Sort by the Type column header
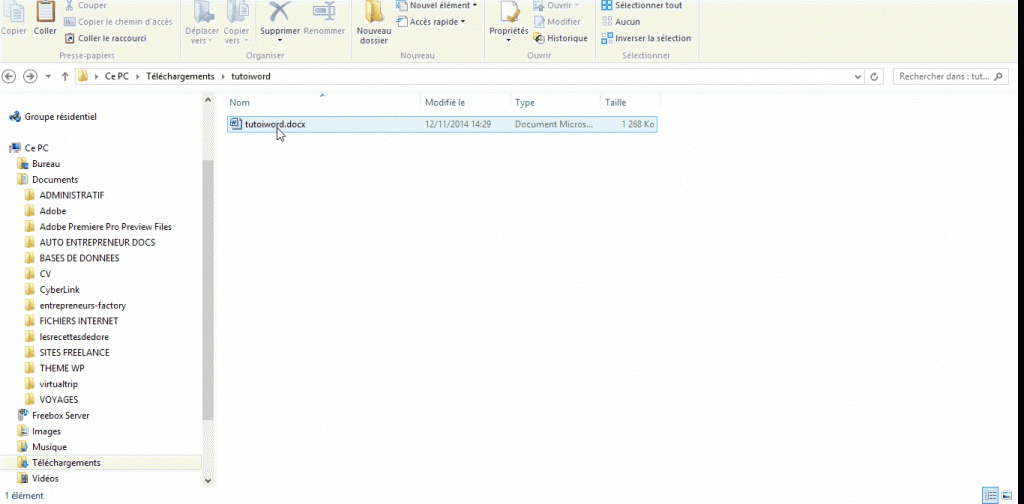1024x504 pixels. 555,102
